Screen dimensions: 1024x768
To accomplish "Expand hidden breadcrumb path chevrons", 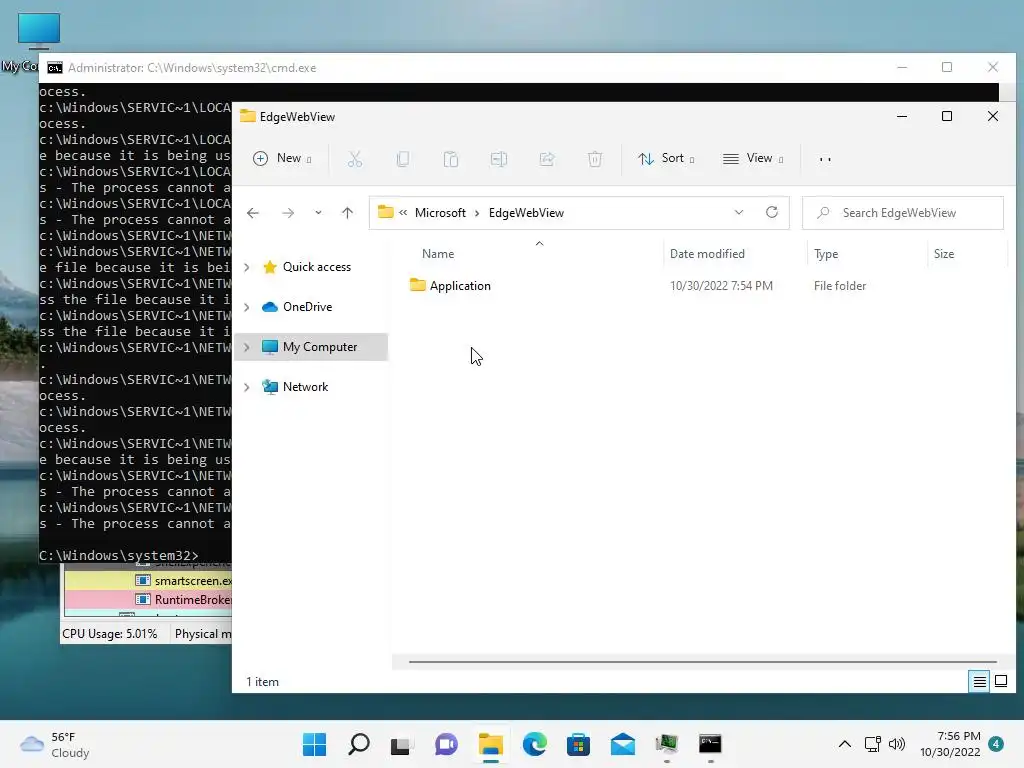I will [403, 213].
